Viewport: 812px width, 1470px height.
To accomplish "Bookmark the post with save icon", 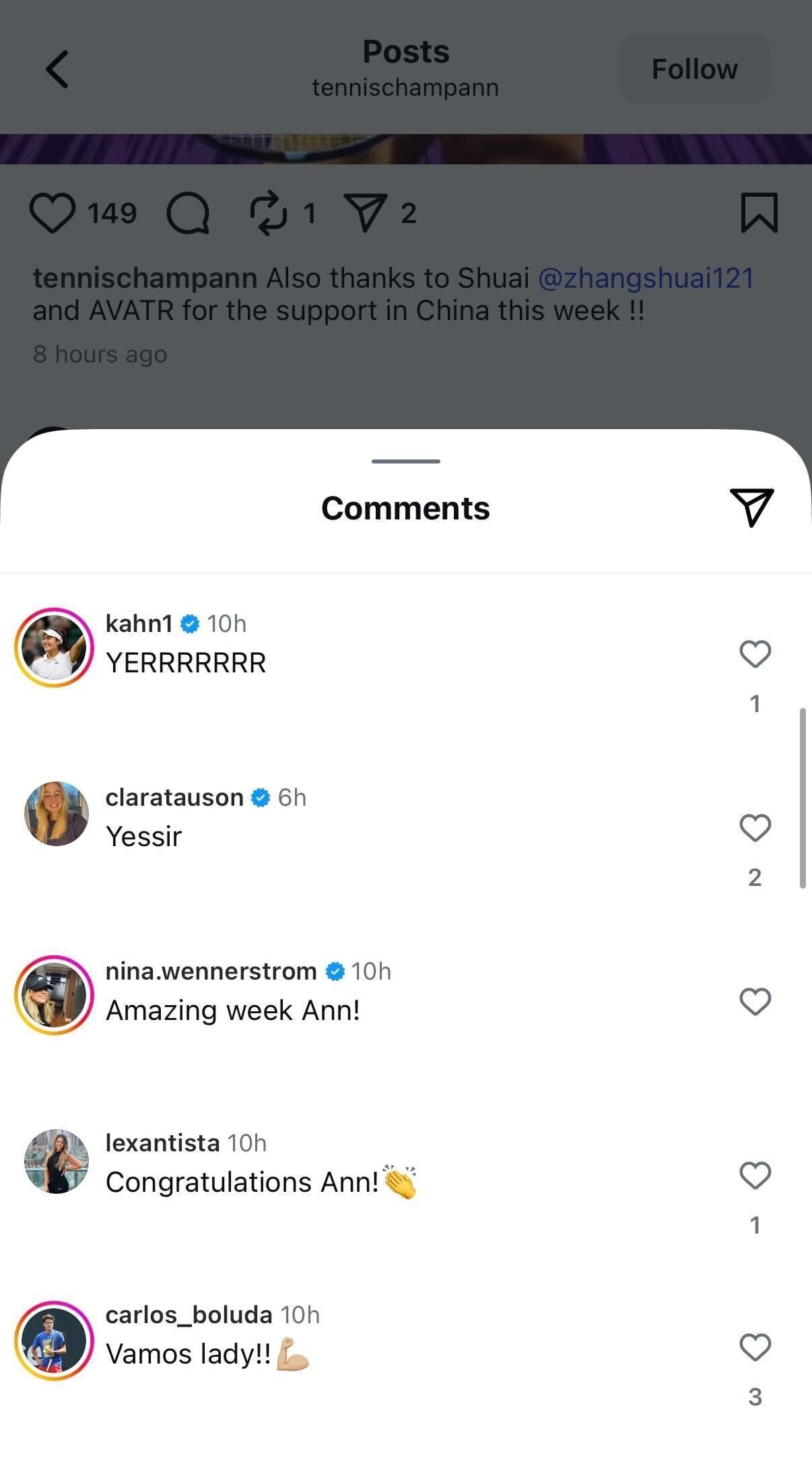I will click(x=759, y=213).
